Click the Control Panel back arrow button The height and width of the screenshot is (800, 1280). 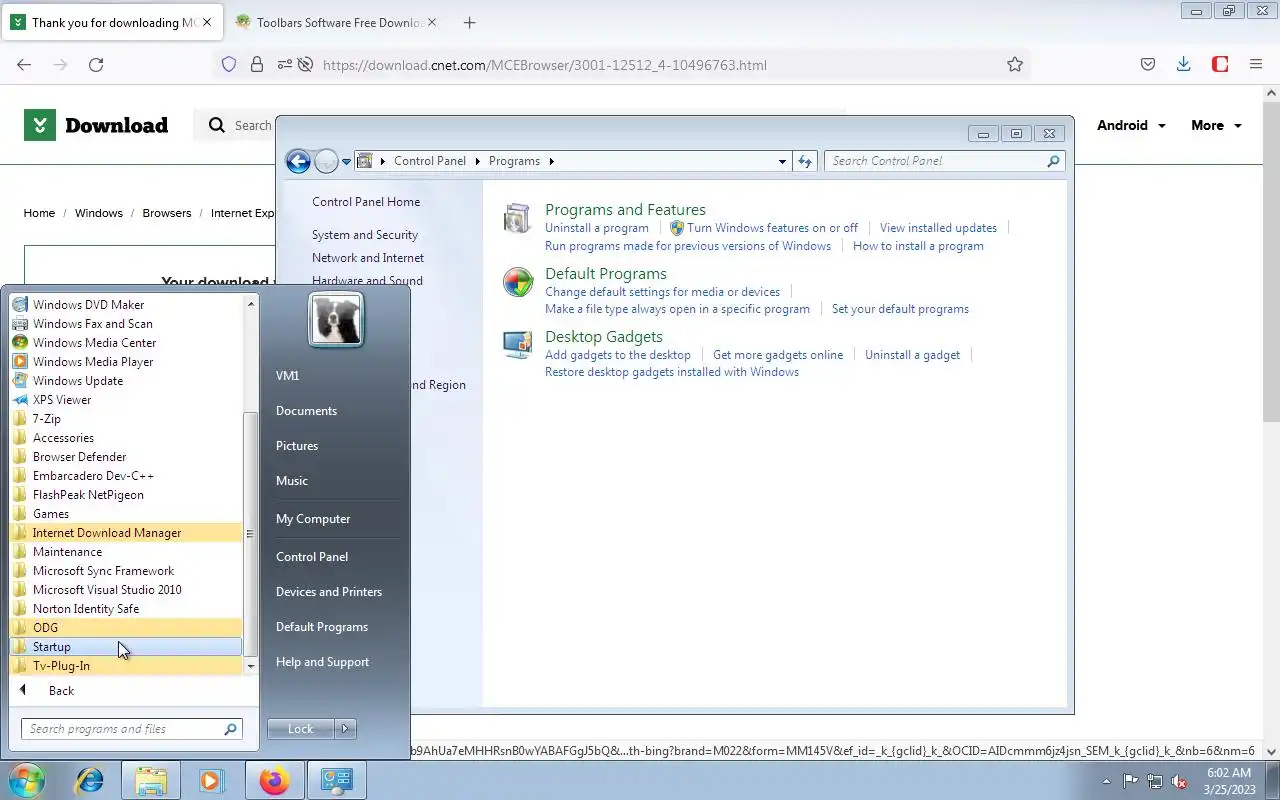(298, 161)
